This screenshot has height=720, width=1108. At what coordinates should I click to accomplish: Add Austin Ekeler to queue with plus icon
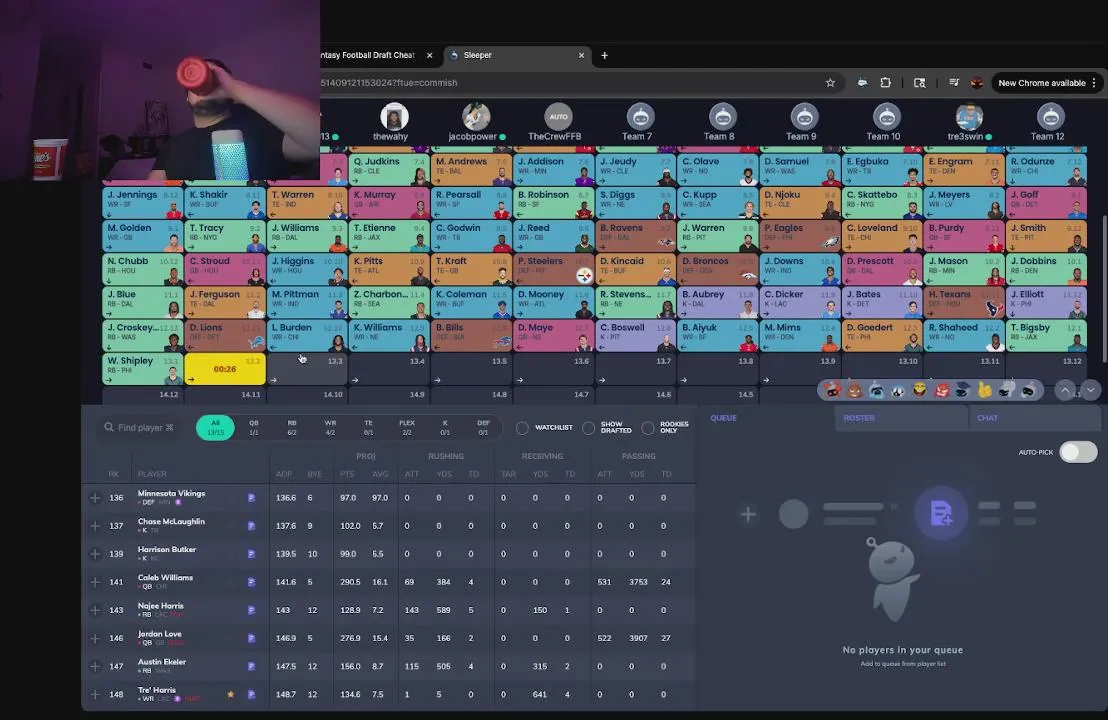pos(95,666)
